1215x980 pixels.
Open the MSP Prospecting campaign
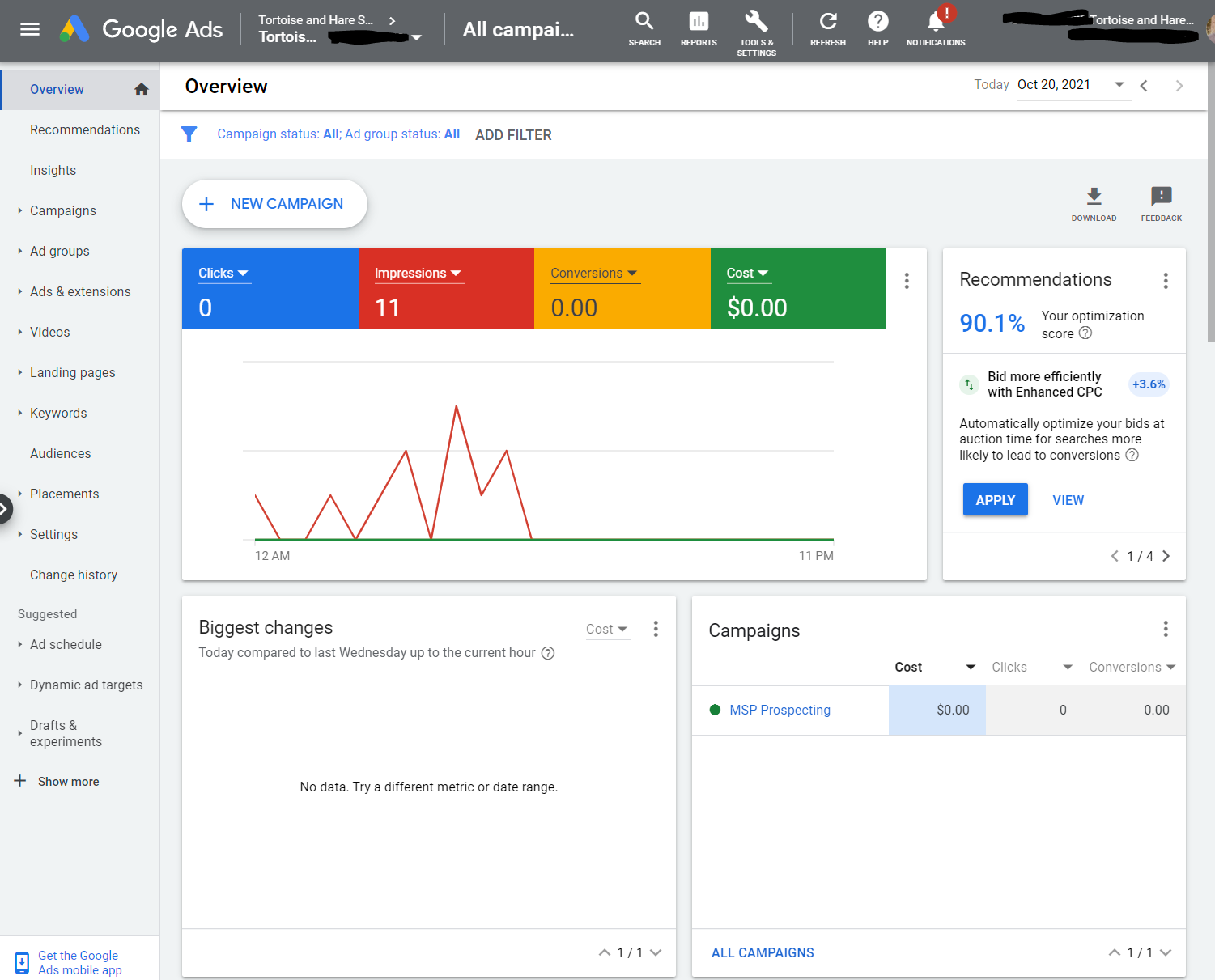[x=780, y=710]
